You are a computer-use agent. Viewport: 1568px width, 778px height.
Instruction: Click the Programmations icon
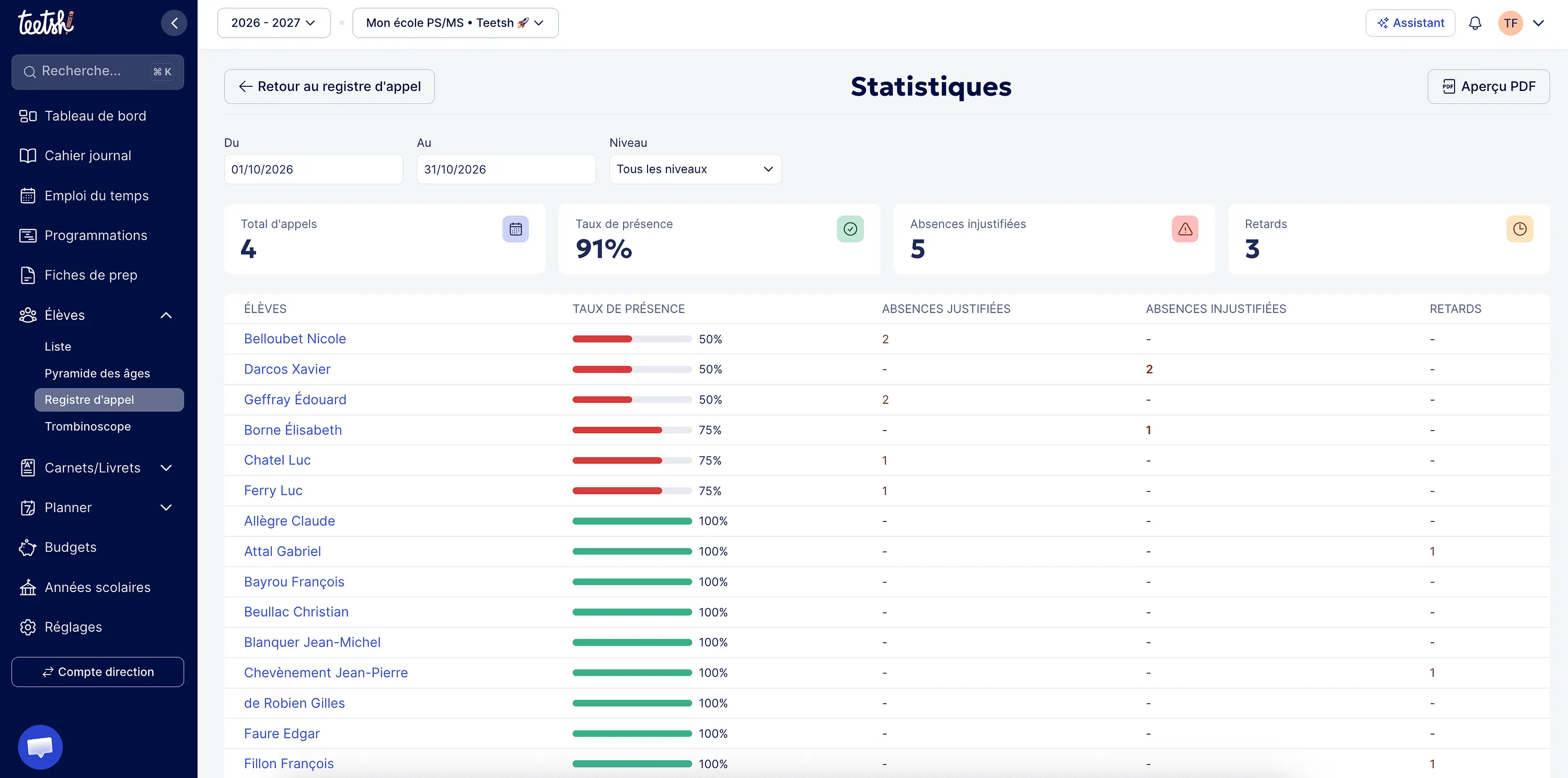tap(28, 236)
